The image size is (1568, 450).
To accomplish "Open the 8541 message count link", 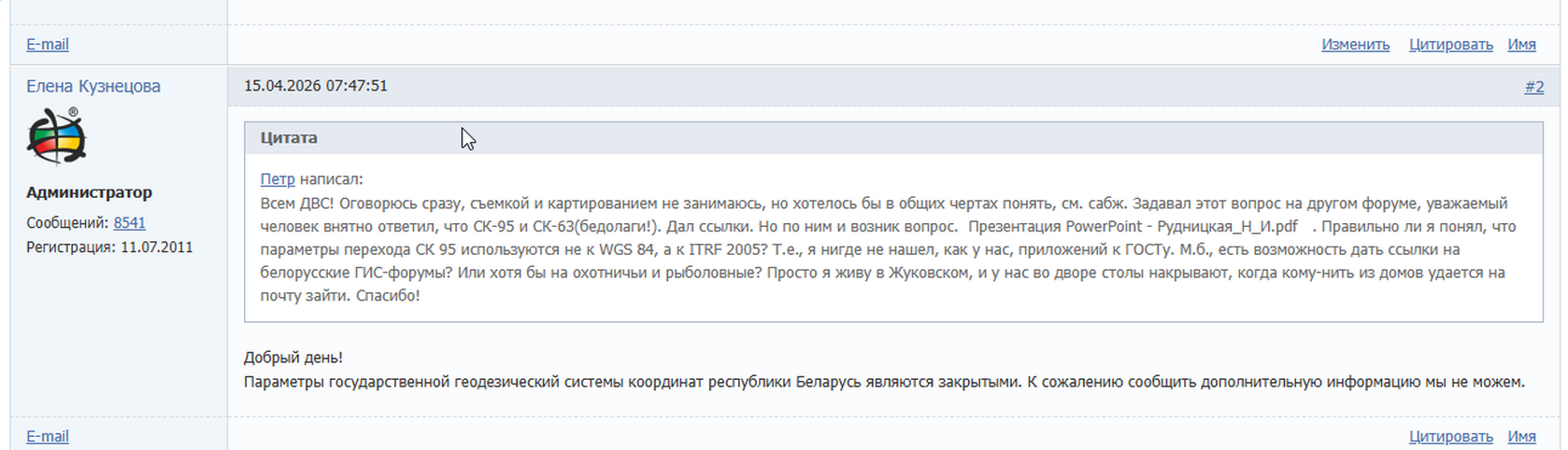I will pos(129,222).
